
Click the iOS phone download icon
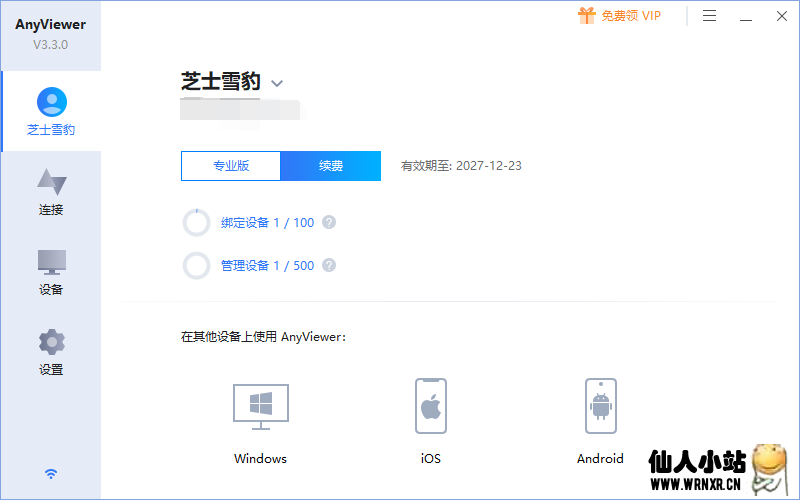[x=431, y=406]
